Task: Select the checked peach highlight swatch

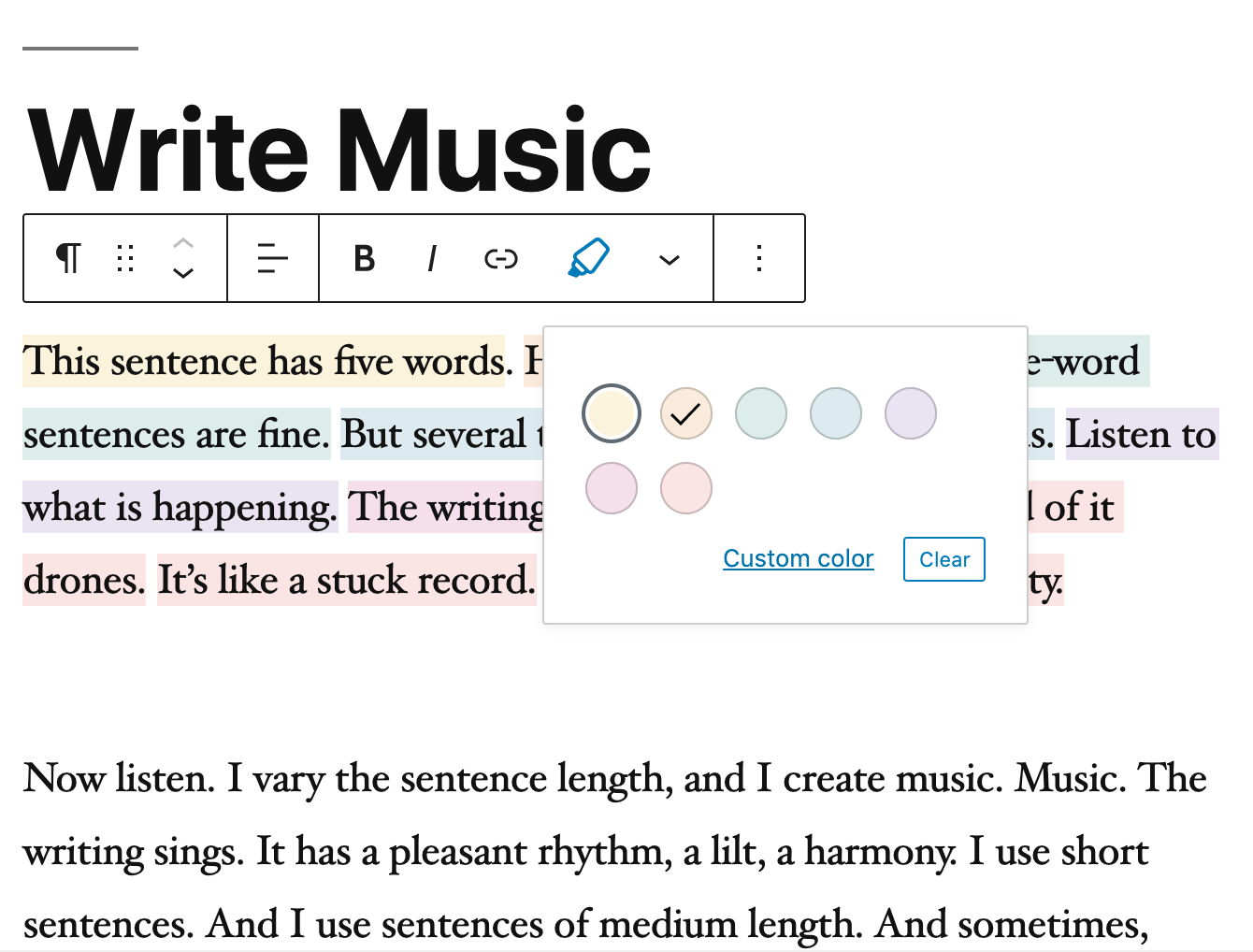Action: coord(686,413)
